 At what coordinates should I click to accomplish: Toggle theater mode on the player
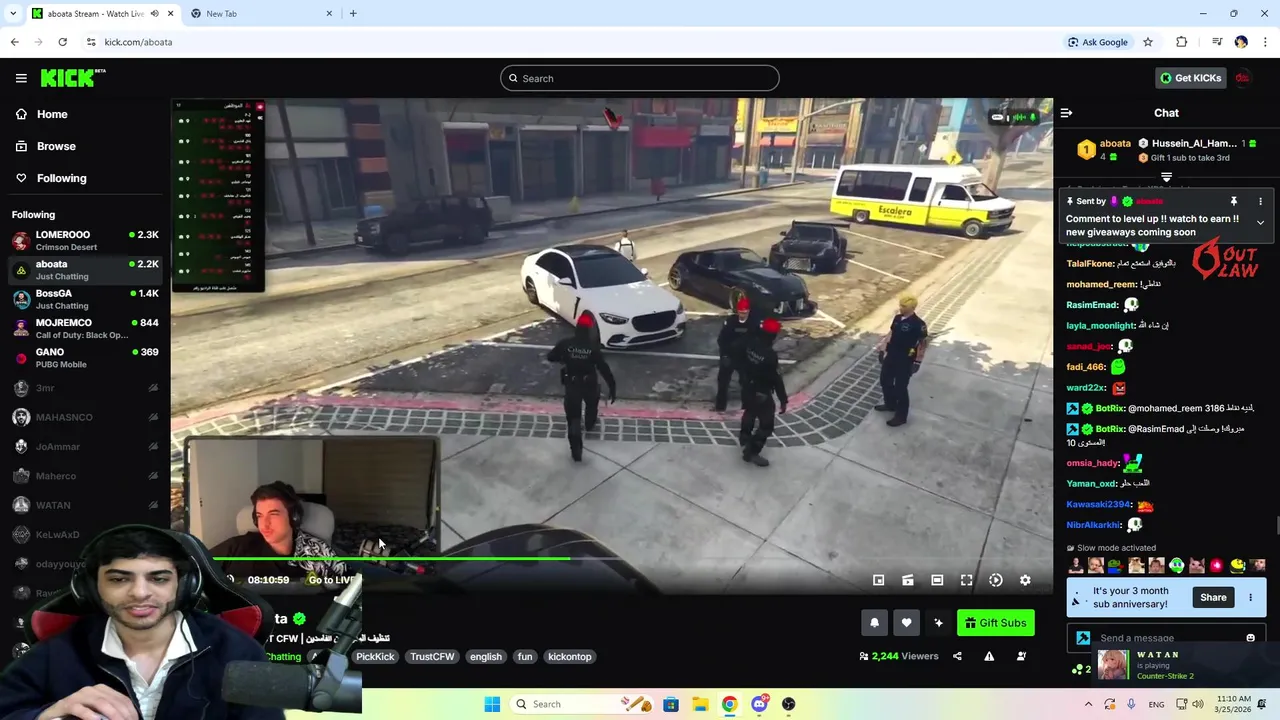[x=937, y=580]
